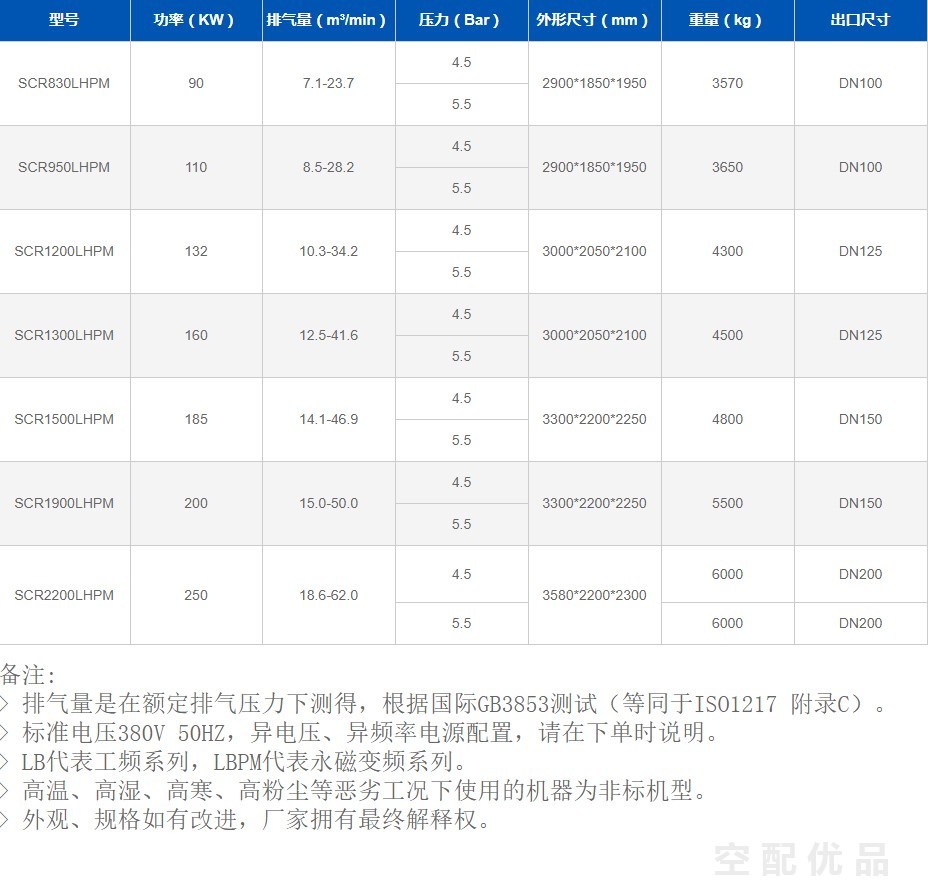The width and height of the screenshot is (928, 894).
Task: Click dimensions 3000*2050*2100 in SCR1200LHPM row
Action: (x=594, y=251)
